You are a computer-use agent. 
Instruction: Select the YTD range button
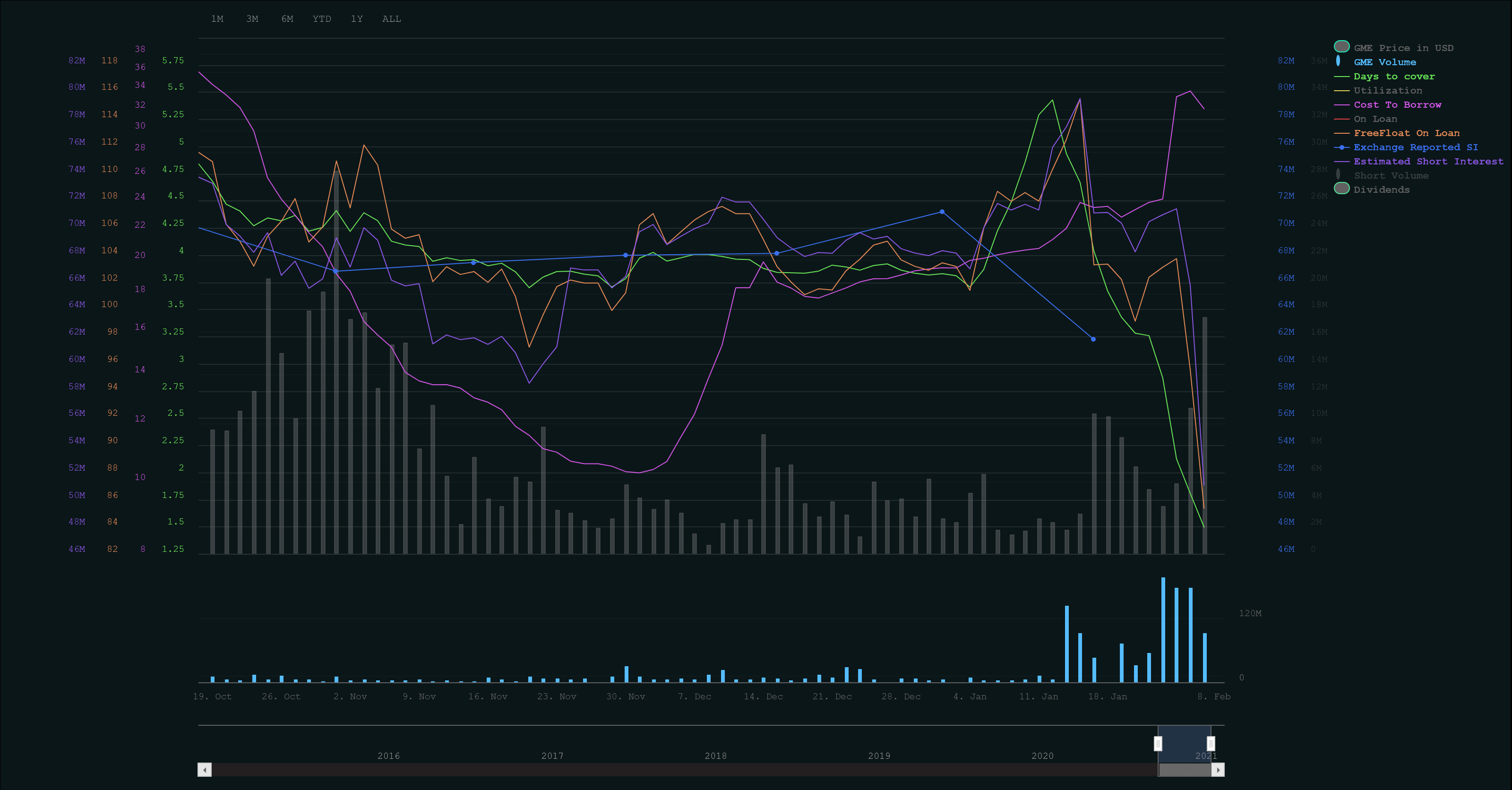(x=322, y=19)
